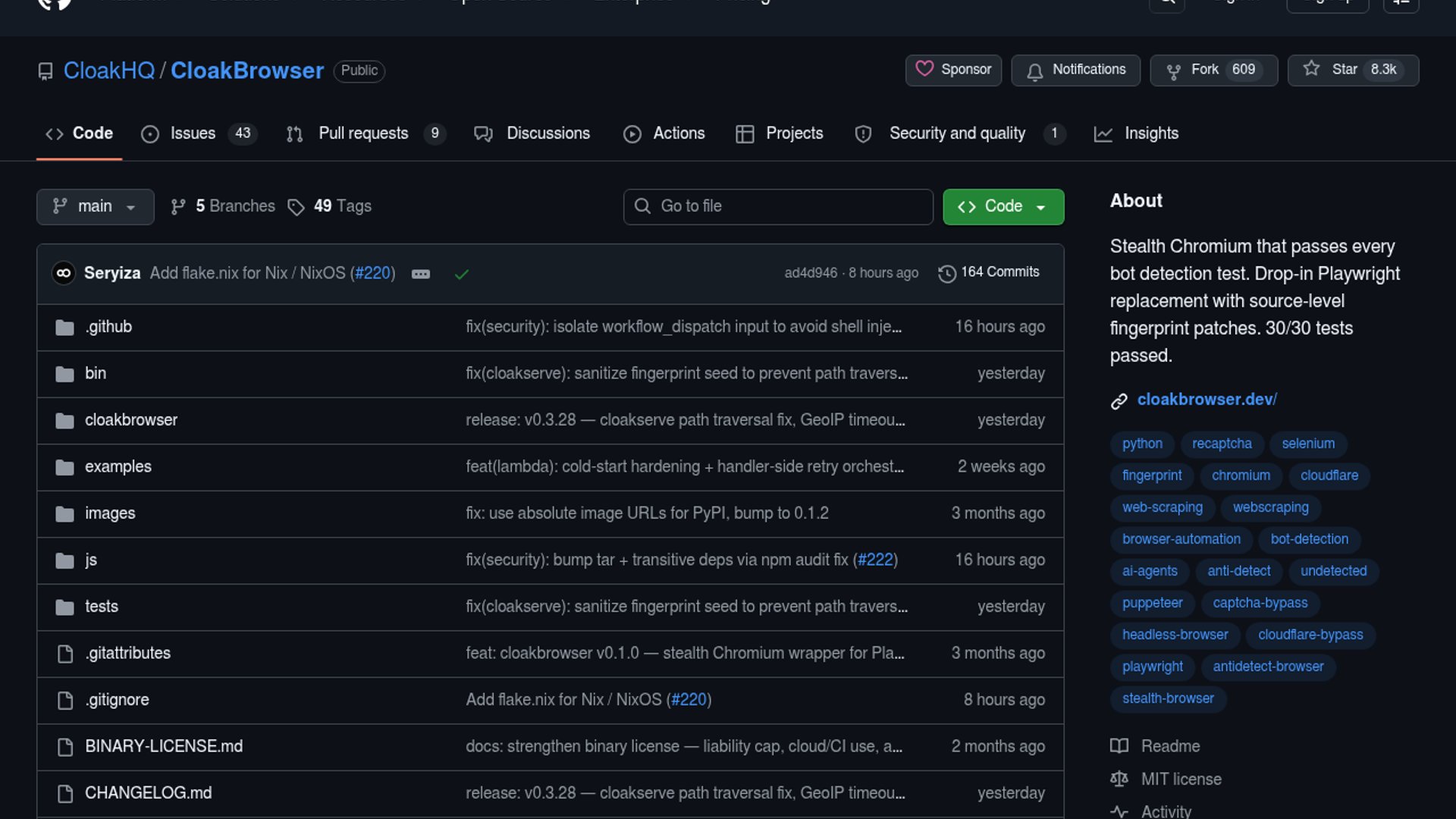Click the BINARY-LICENSE.md file icon

click(x=65, y=747)
